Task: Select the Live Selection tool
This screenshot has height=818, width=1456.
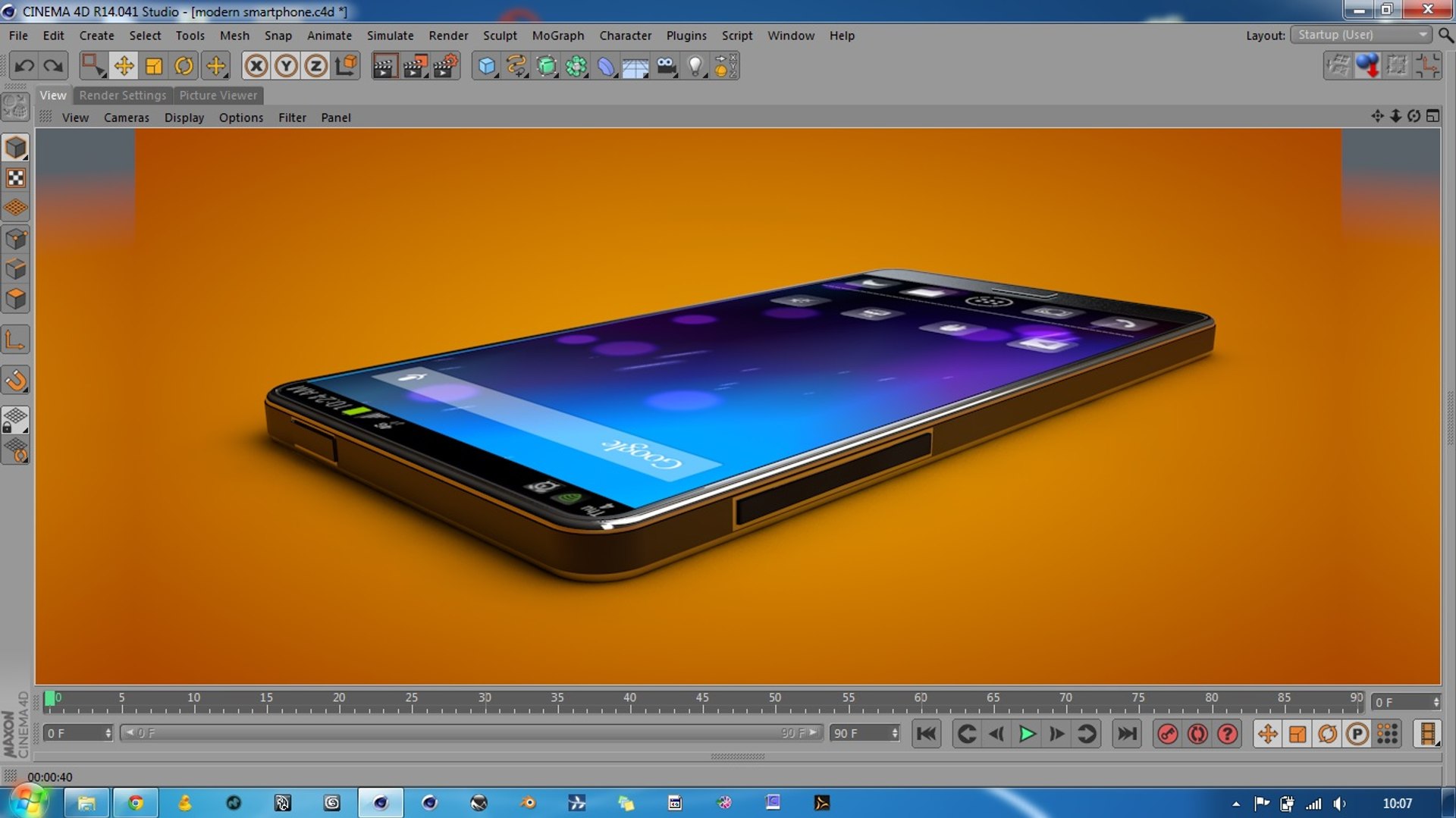Action: pos(93,66)
